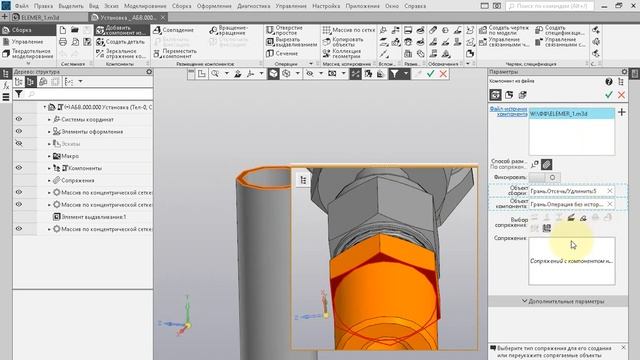
Task: Open the 'Файл' menu
Action: point(22,6)
